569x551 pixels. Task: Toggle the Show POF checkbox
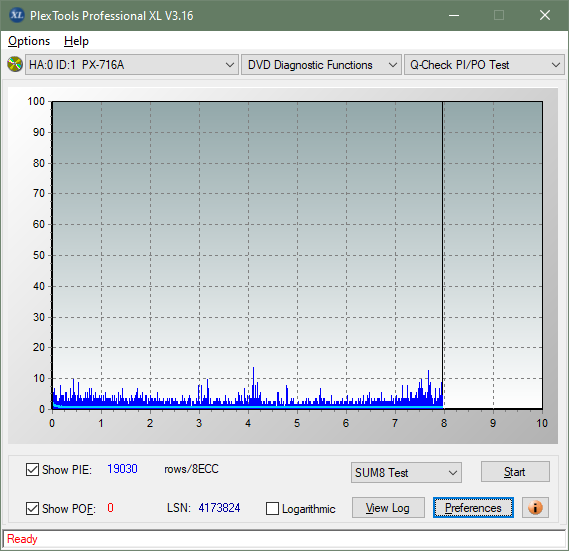32,508
